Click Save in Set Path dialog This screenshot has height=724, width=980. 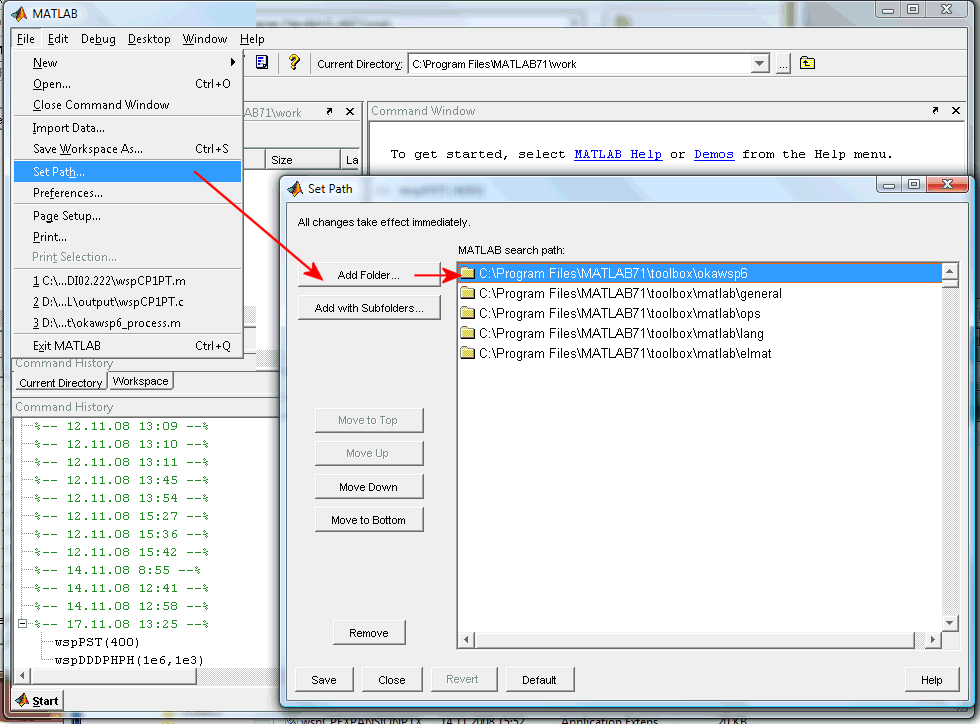pos(324,680)
